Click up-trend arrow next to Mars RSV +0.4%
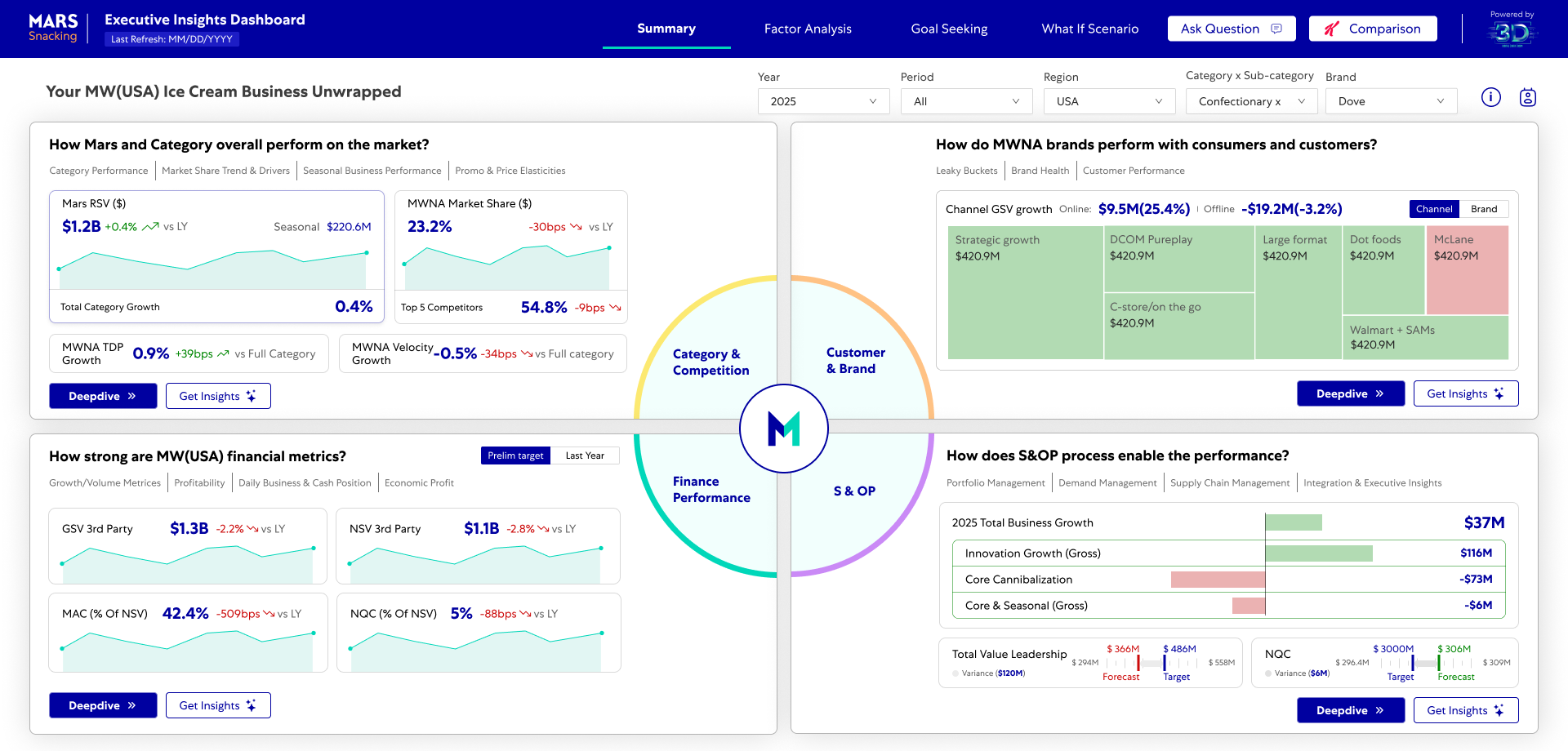 150,227
